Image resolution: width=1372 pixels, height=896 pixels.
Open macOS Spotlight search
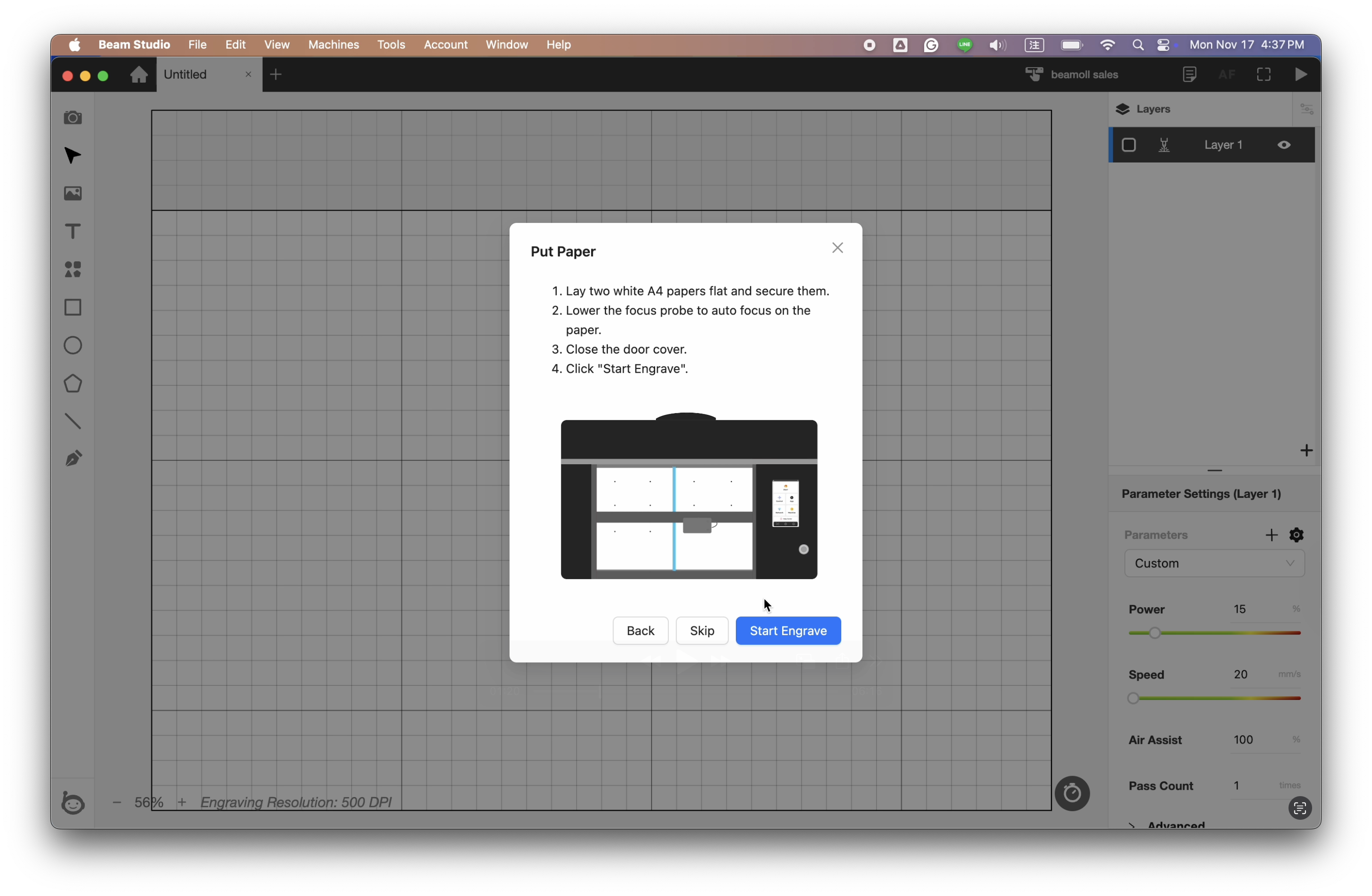point(1137,45)
